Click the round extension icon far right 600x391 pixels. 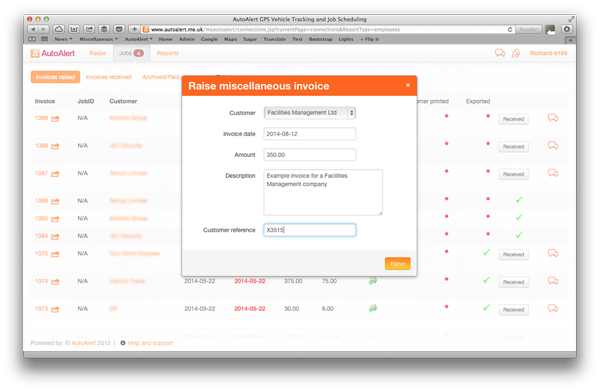coord(567,29)
